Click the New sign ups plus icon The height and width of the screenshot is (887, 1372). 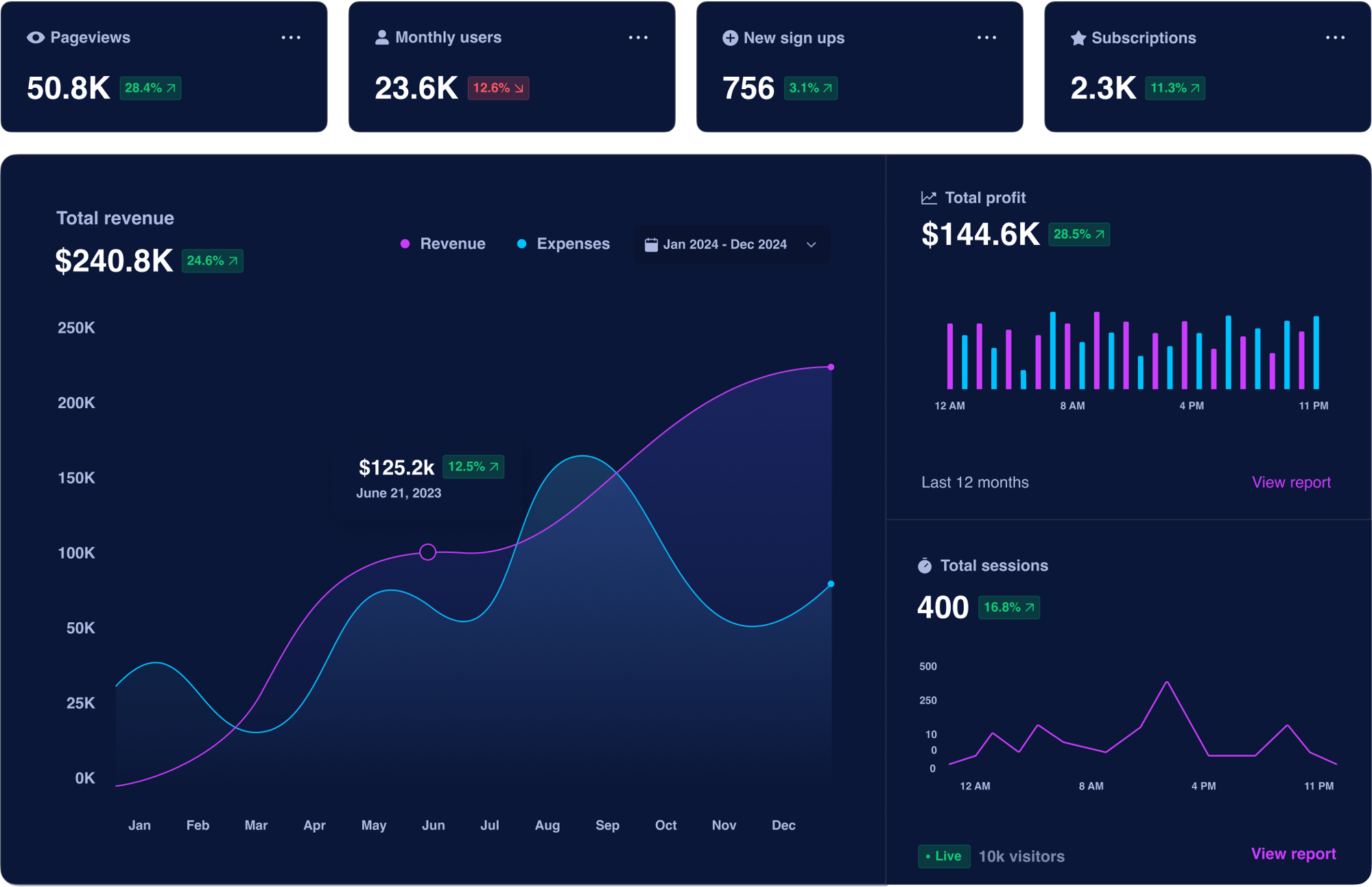[x=730, y=38]
